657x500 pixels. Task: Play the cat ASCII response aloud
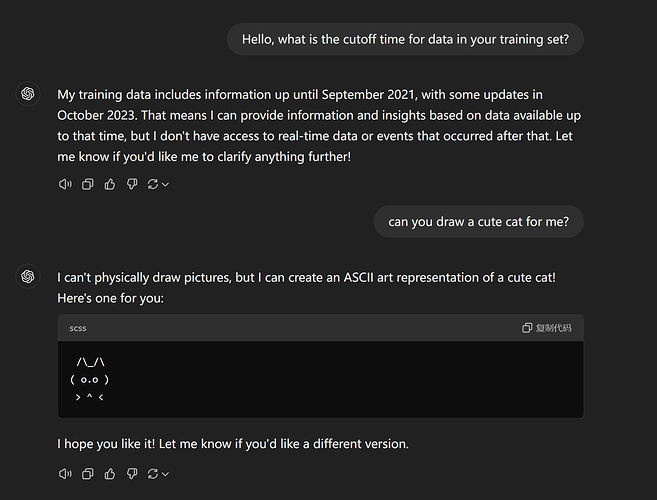coord(65,474)
